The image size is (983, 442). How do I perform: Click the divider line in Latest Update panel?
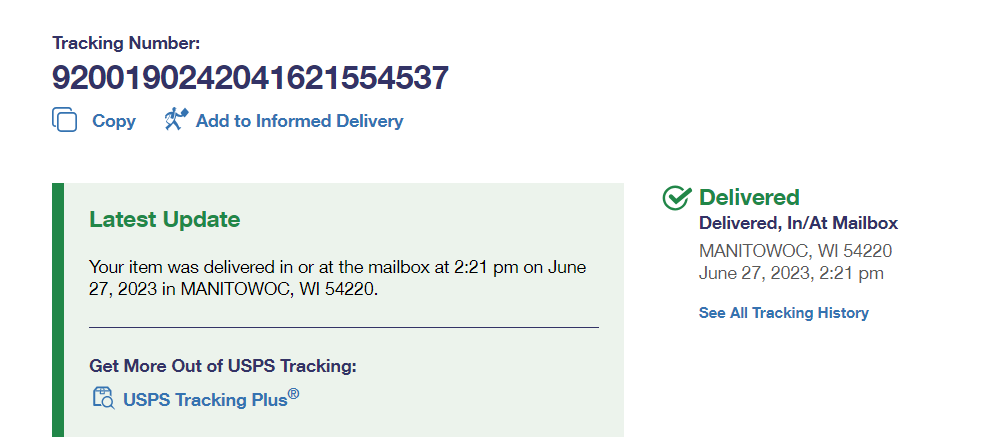(x=343, y=327)
